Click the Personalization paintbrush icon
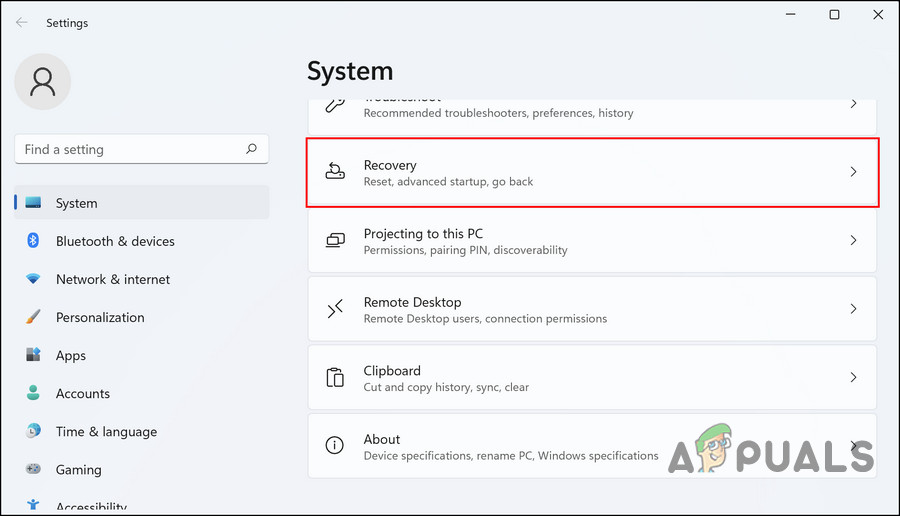This screenshot has height=516, width=900. pos(33,317)
